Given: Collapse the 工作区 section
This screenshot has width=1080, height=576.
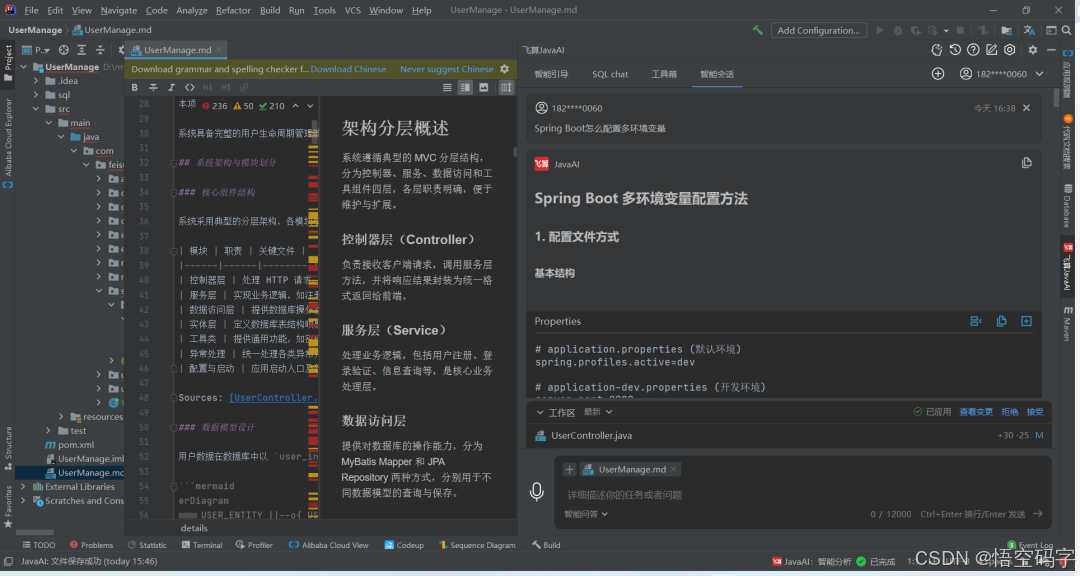Looking at the screenshot, I should tap(540, 412).
